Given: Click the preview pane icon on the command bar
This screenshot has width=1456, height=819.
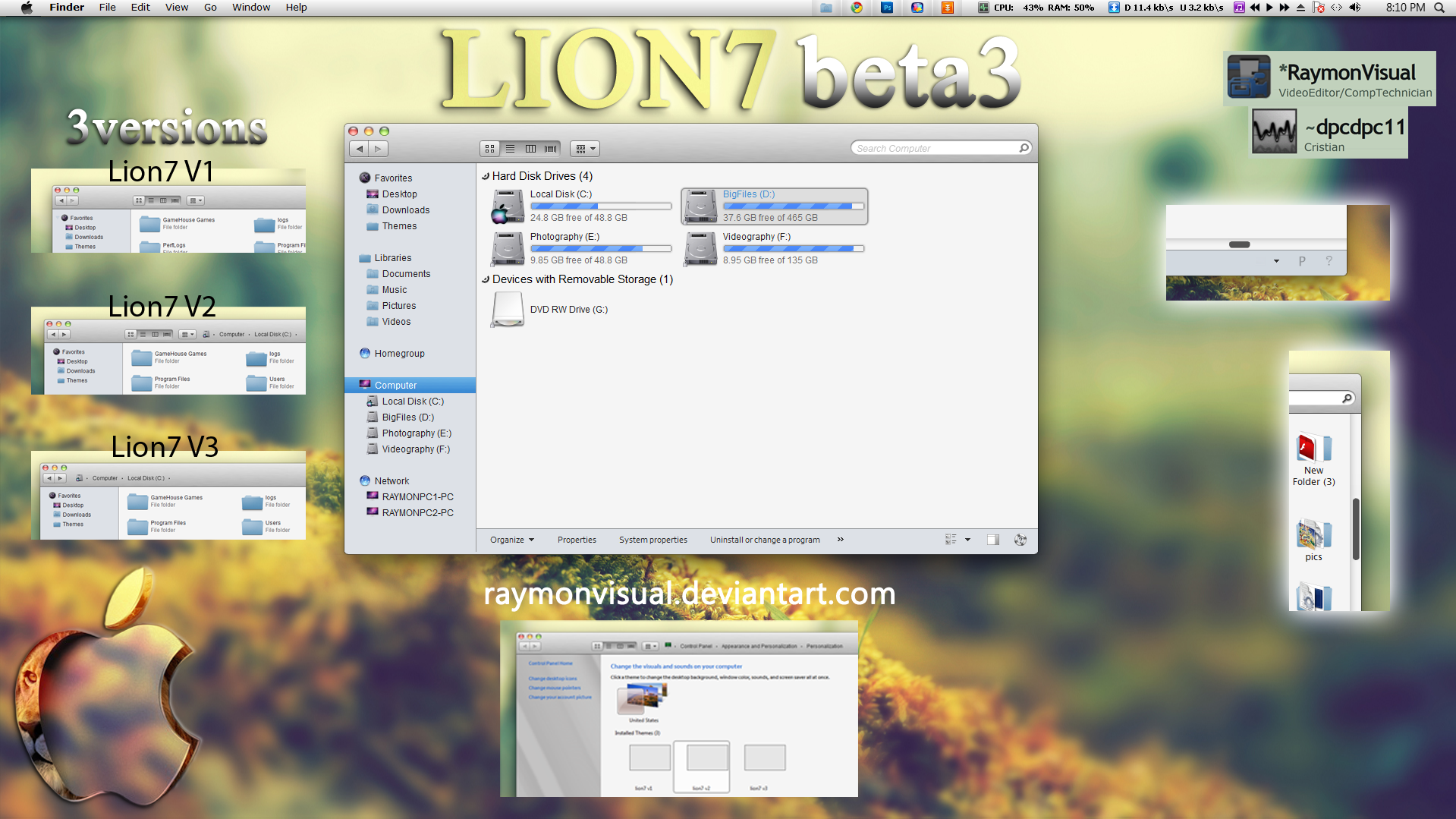Looking at the screenshot, I should [x=993, y=540].
